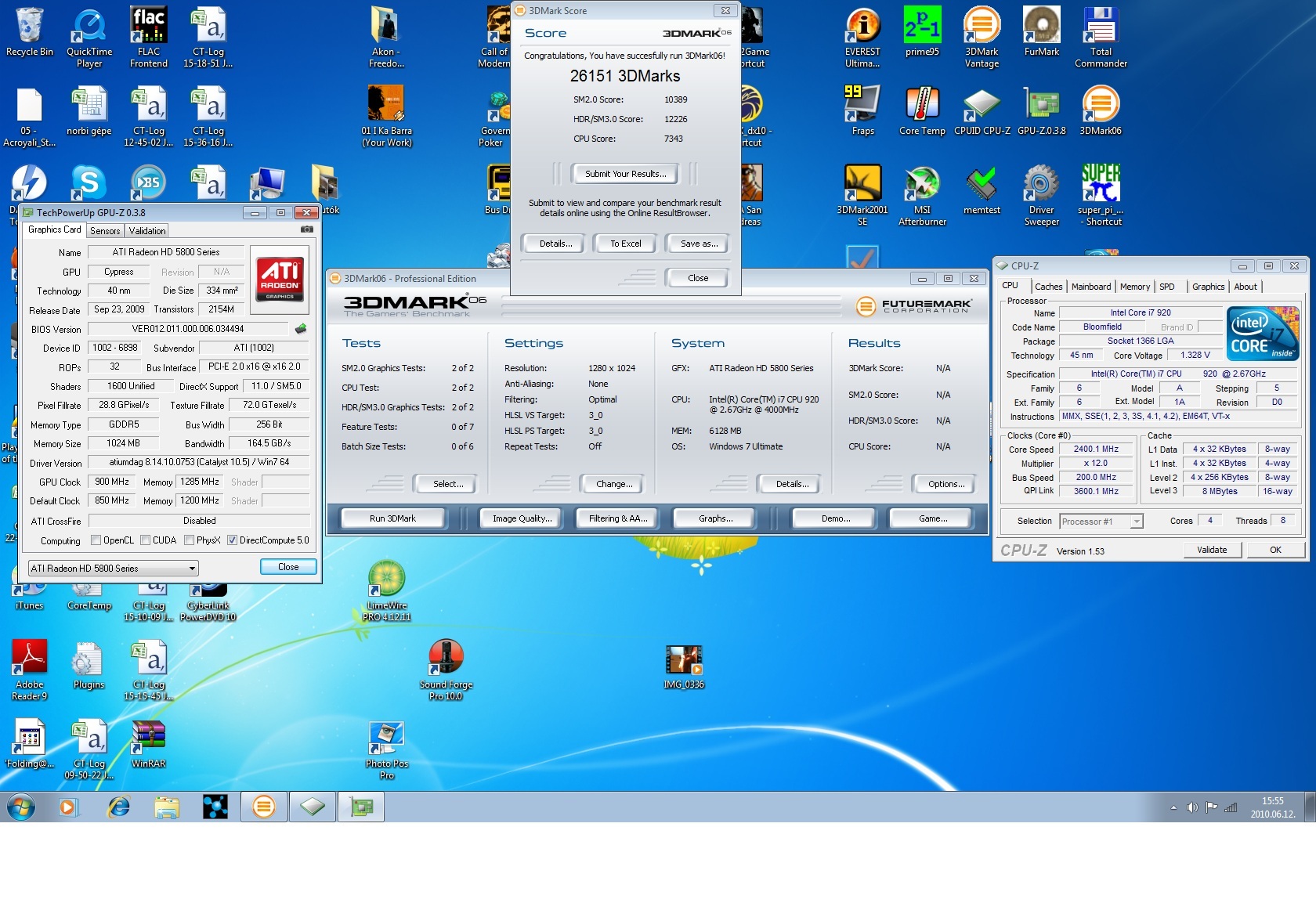Open the Mainboard tab in CPU-Z
Viewport: 1316px width, 910px height.
click(x=1090, y=287)
